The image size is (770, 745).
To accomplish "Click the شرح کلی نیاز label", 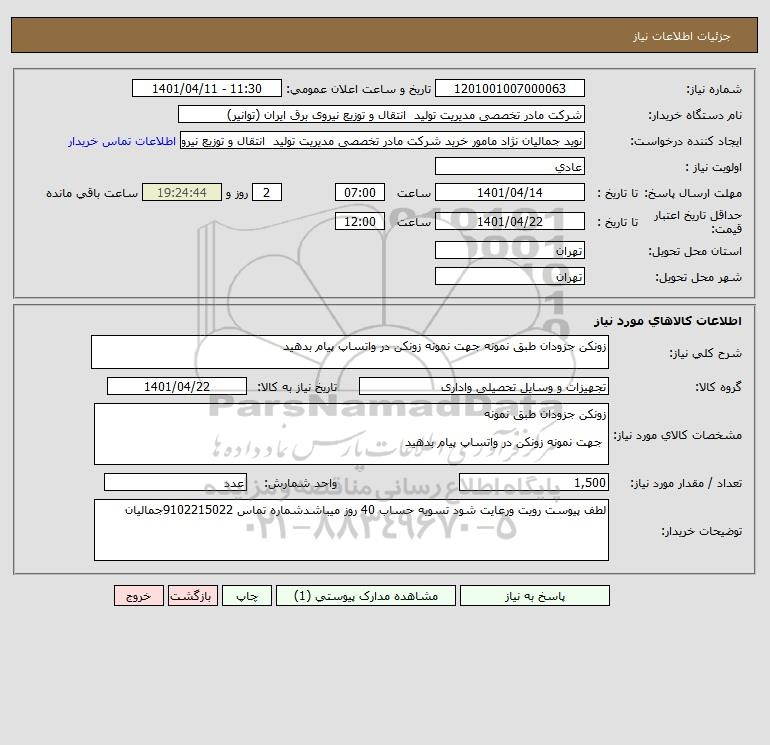I will click(706, 353).
